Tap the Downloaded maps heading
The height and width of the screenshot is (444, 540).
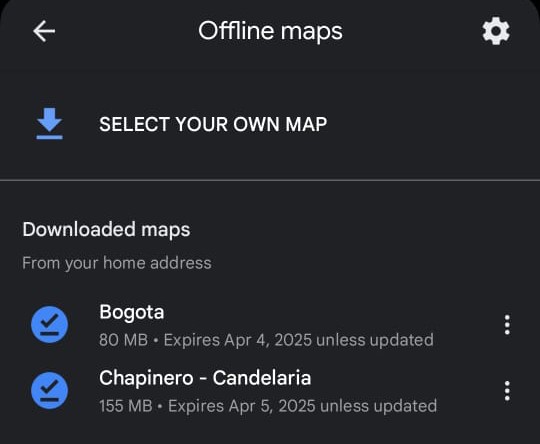point(106,229)
